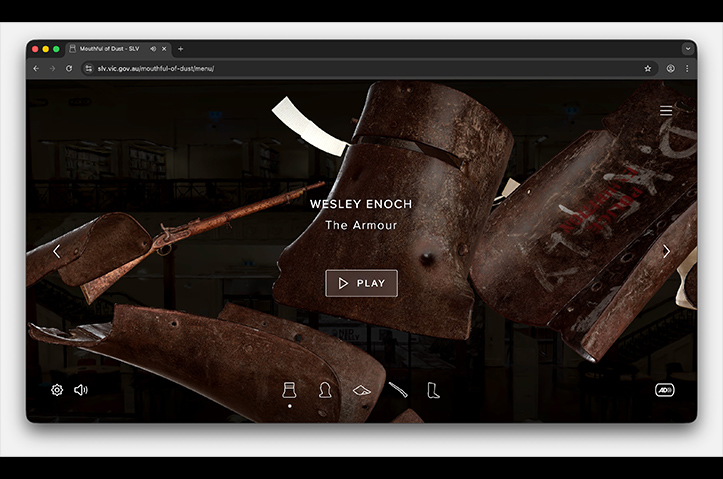This screenshot has width=723, height=479.
Task: Open the browser three-dot menu
Action: 687,68
